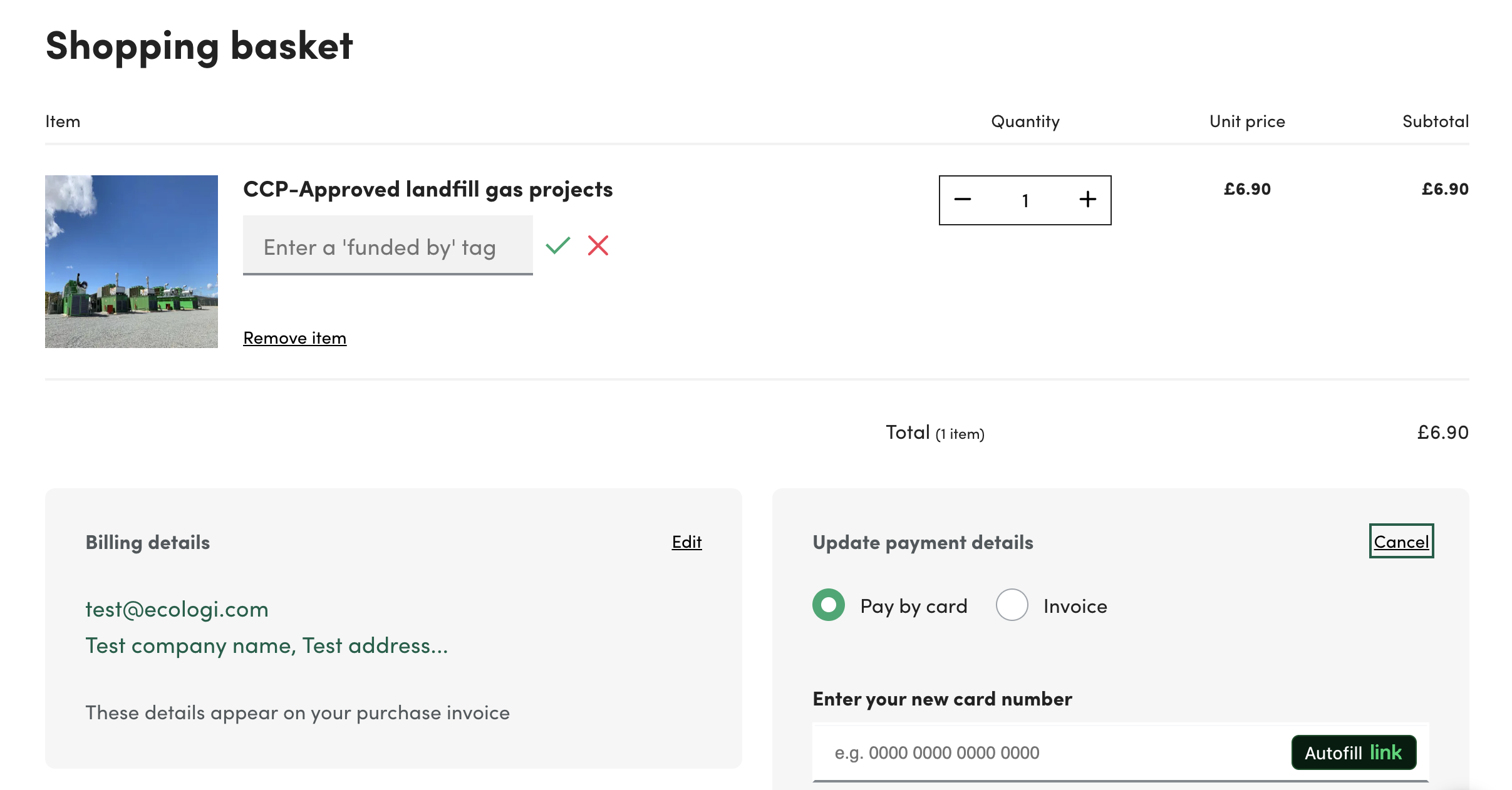Click the CCP-Approved landfill gas projects title

tap(428, 189)
